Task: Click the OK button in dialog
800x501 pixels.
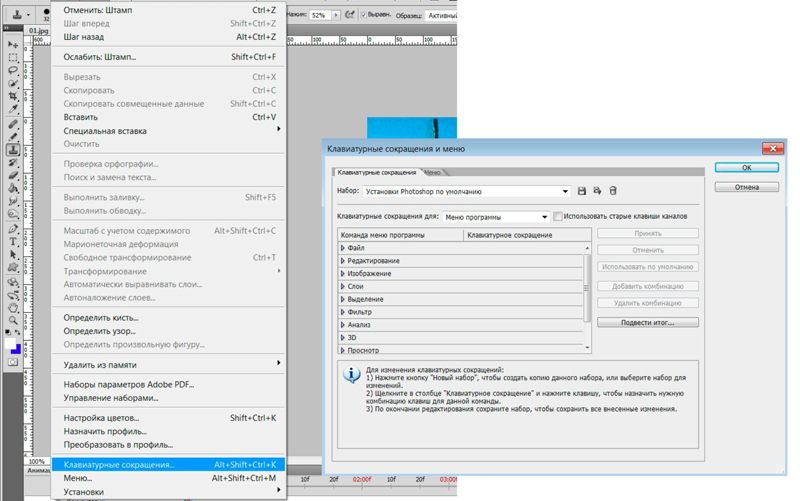Action: point(746,167)
